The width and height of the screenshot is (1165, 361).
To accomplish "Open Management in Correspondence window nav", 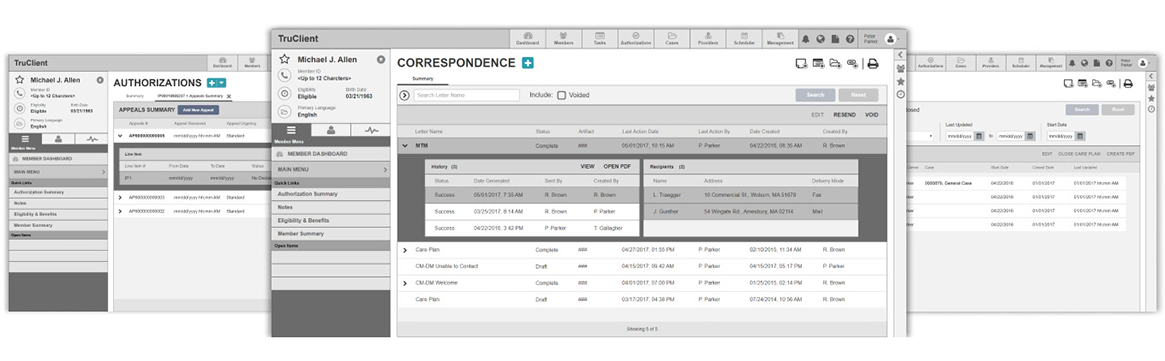I will coord(780,39).
